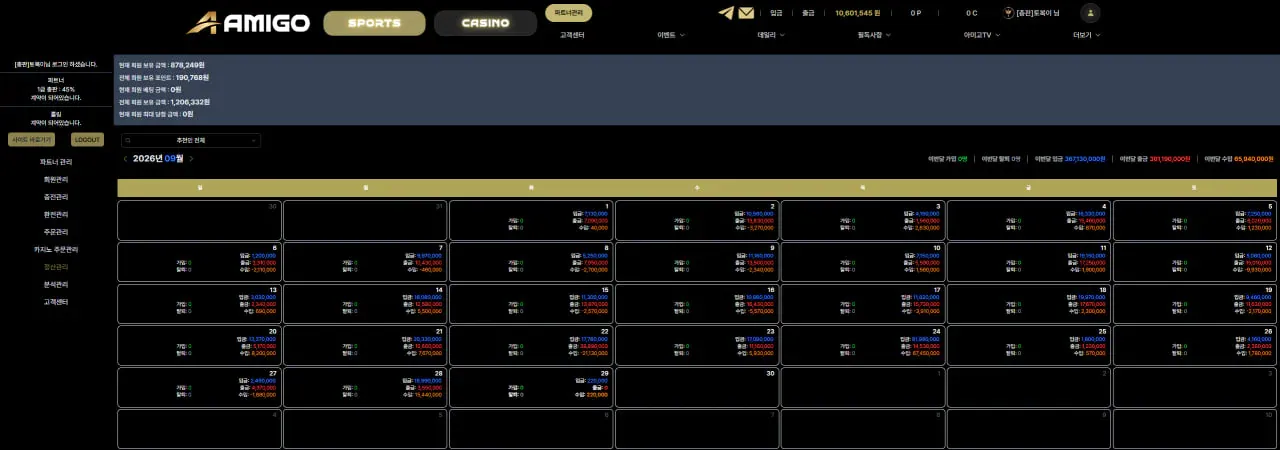
Task: Click the 10,601,545 원 balance
Action: [x=857, y=13]
